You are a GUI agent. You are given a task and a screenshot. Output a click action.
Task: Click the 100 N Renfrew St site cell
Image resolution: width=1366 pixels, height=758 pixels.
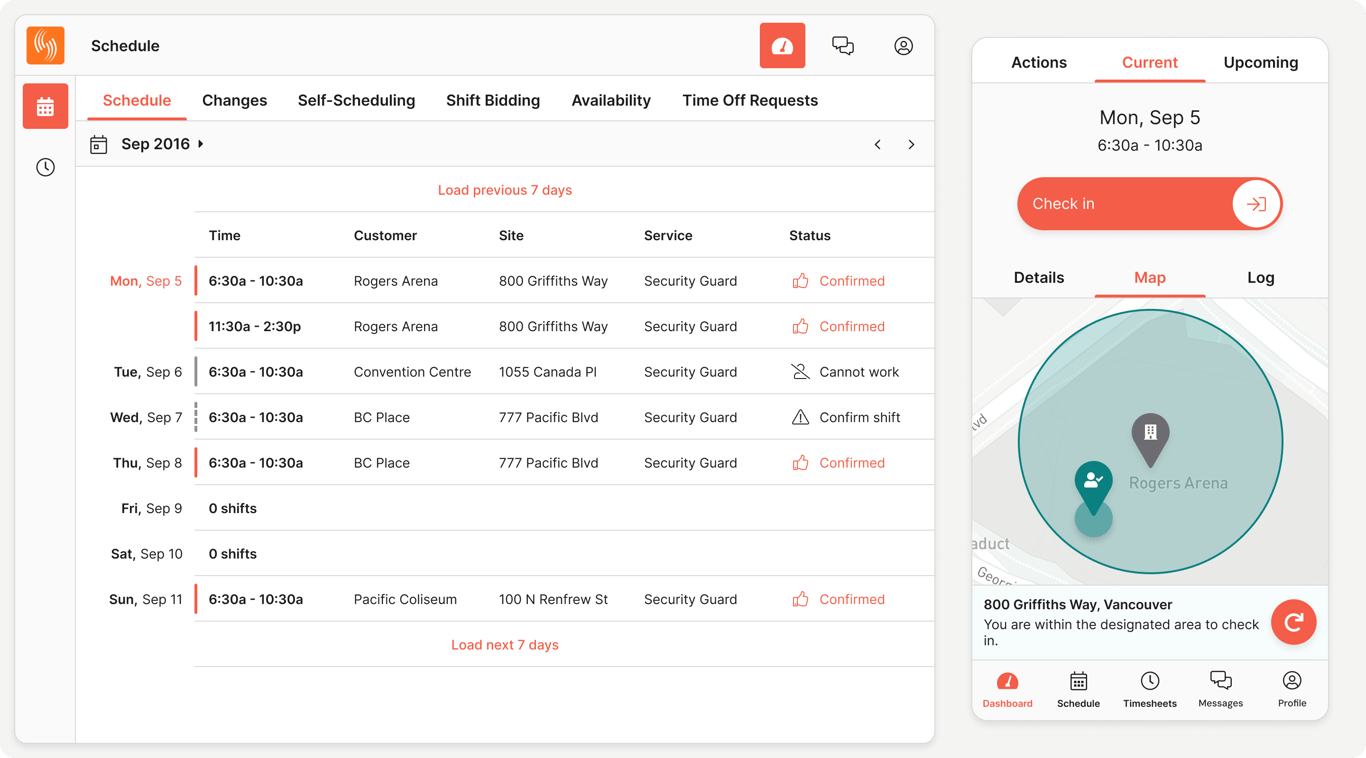coord(553,599)
